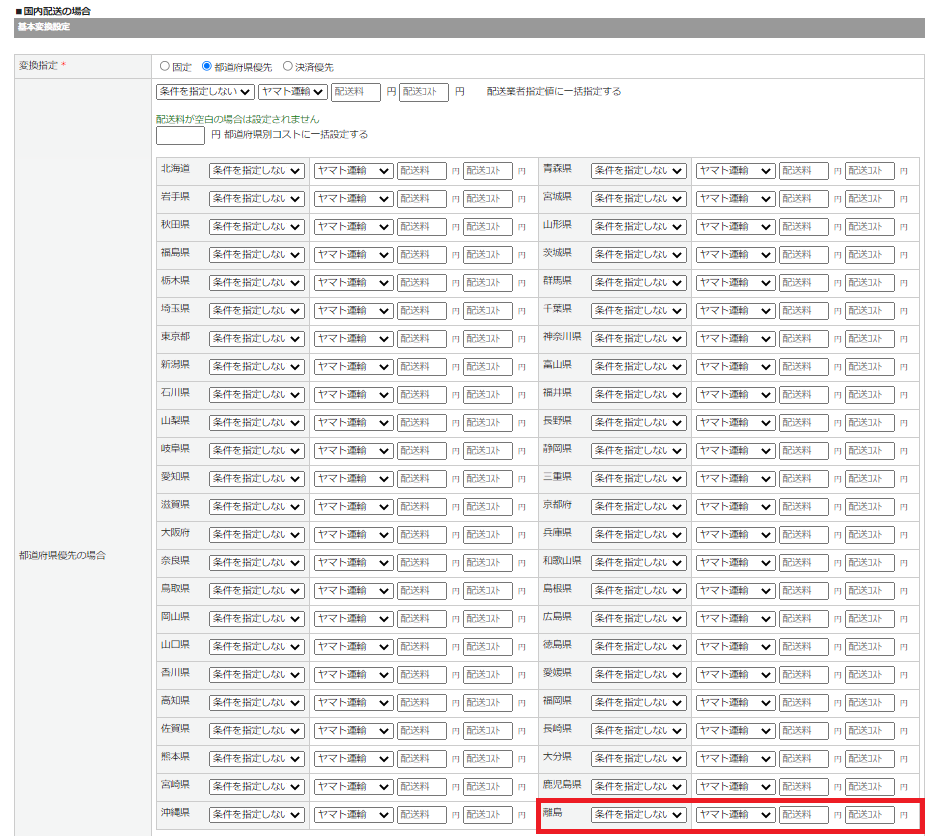Open the condition dropdown for 北海道
Viewport: 937px width, 836px height.
coord(257,171)
